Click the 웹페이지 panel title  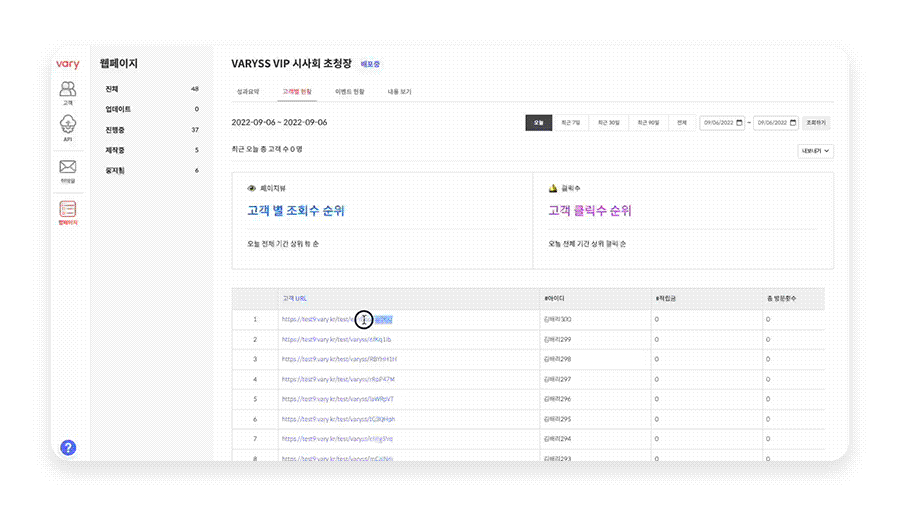(119, 64)
